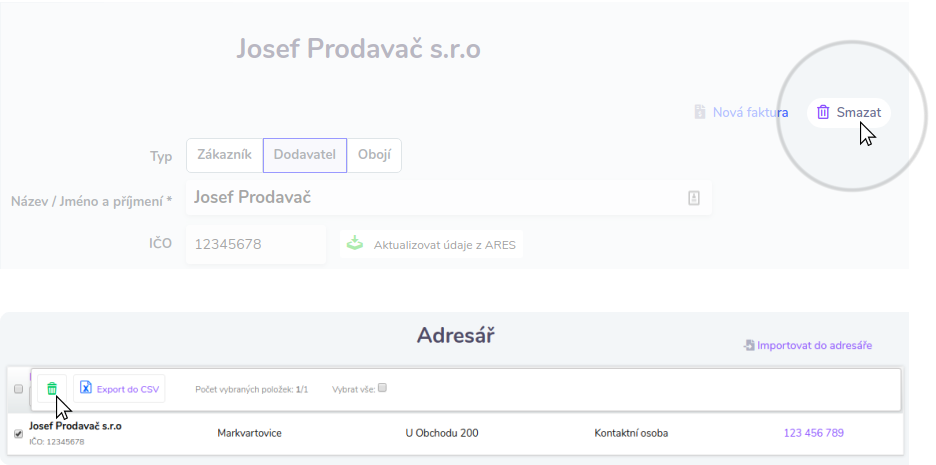Open the Josef Prodavač s.r.o address book entry
This screenshot has height=465, width=936.
pyautogui.click(x=76, y=426)
